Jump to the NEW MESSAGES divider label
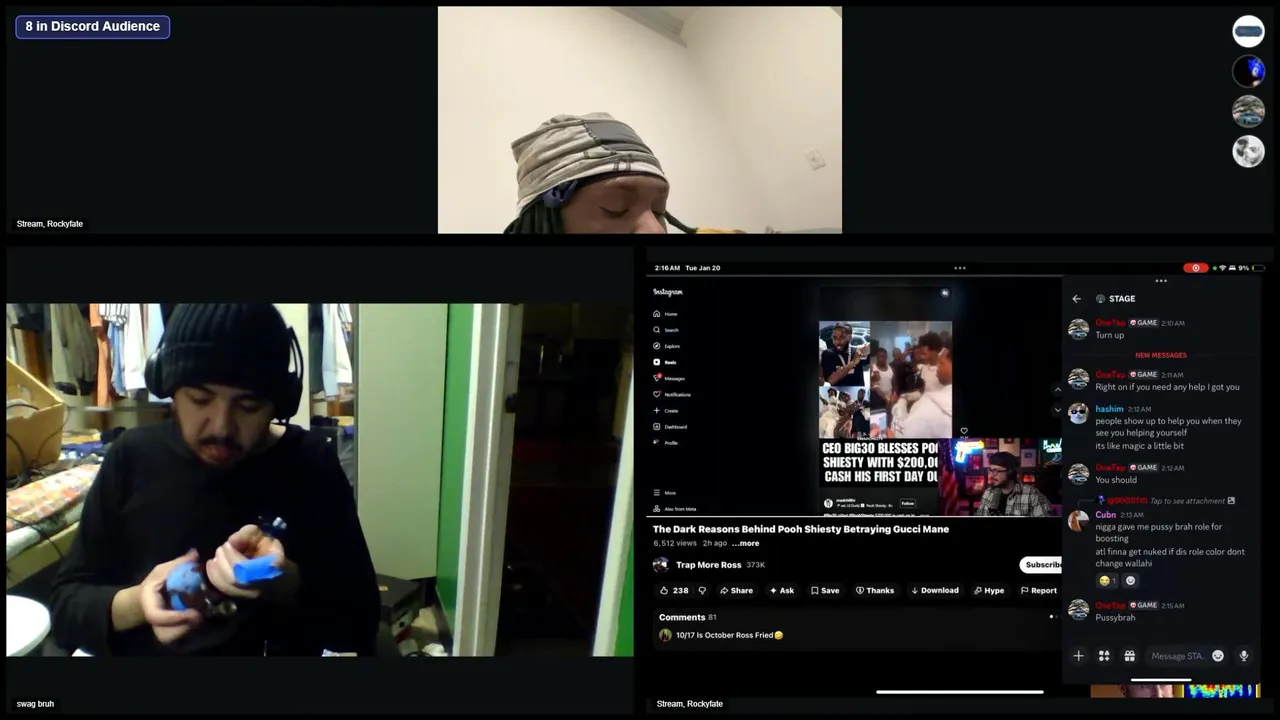Screen dimensions: 1280x720 [1161, 355]
